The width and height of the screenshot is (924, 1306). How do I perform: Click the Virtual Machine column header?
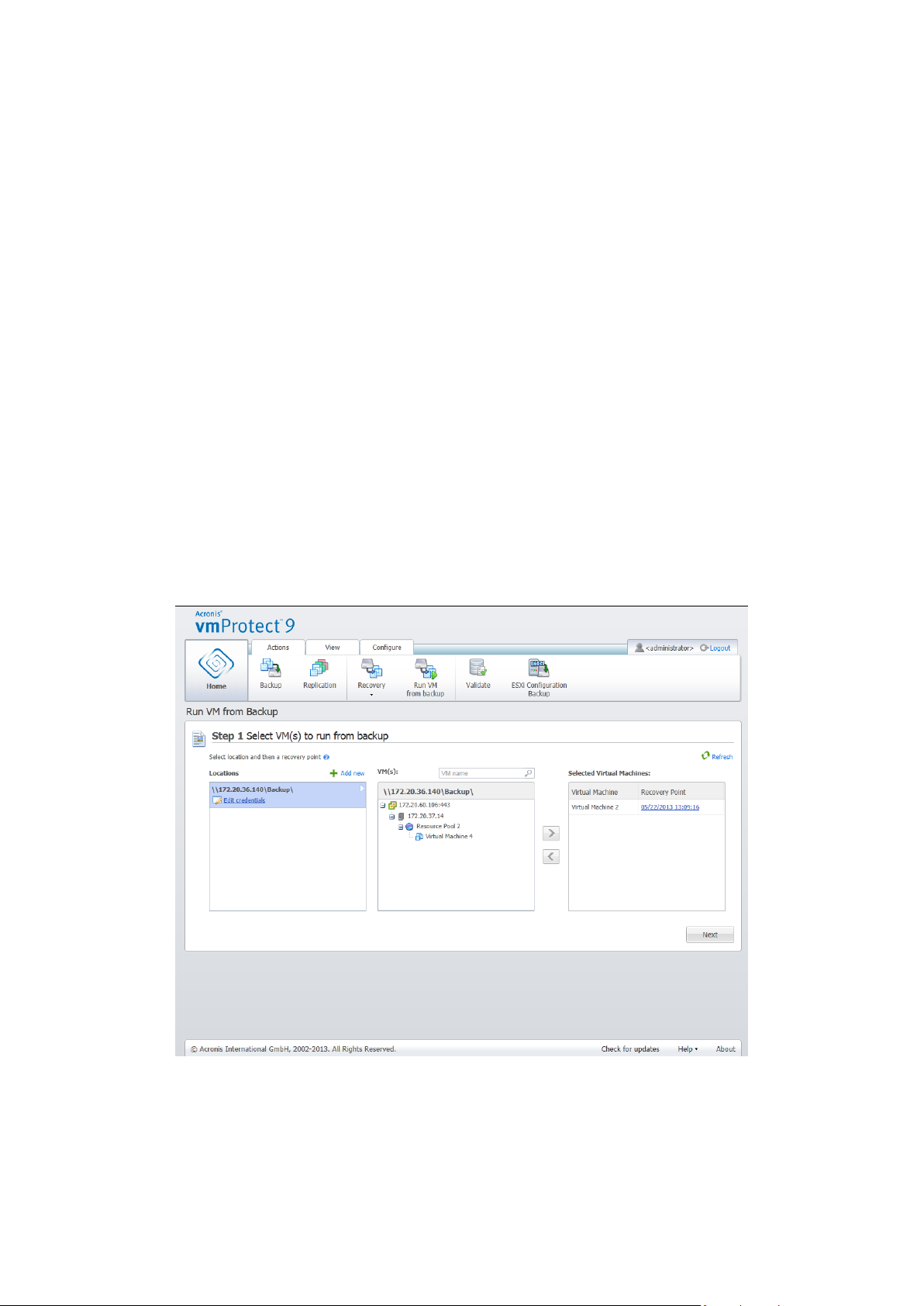pyautogui.click(x=604, y=792)
